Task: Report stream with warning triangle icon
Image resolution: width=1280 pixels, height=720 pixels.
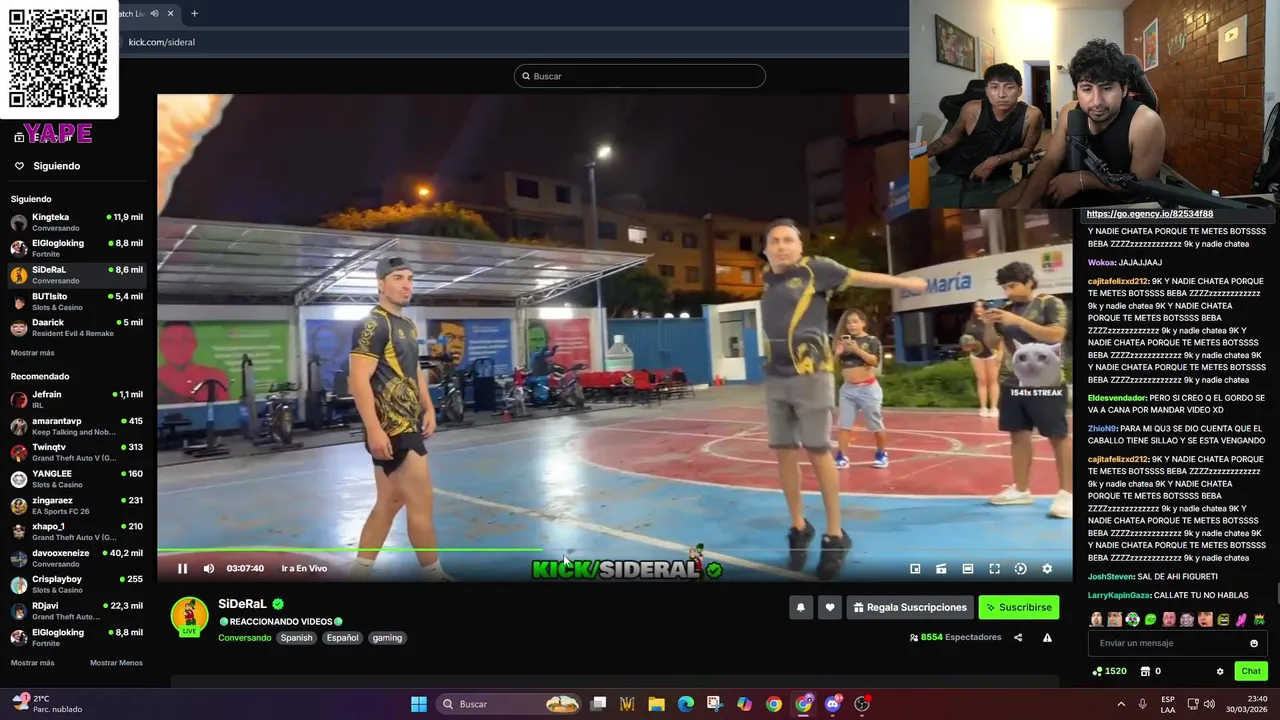Action: tap(1047, 637)
